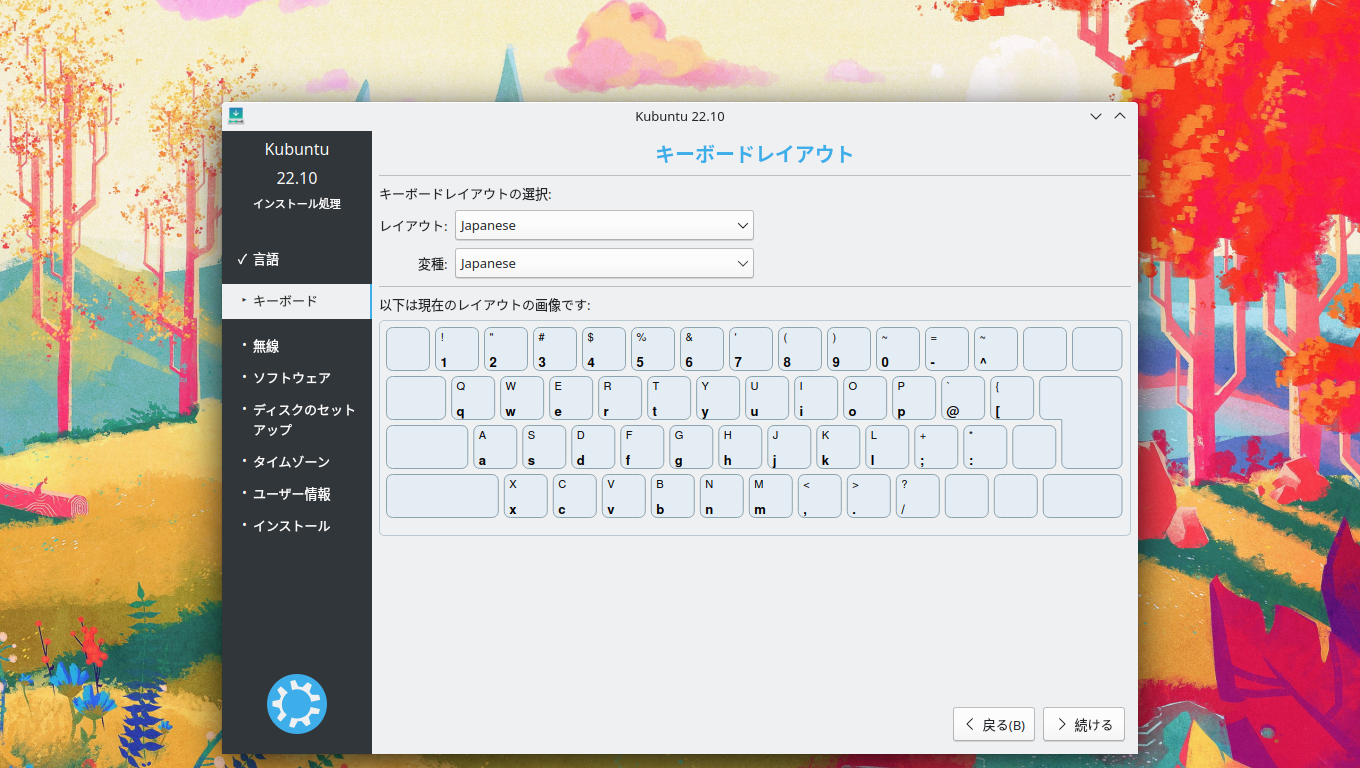Click the I key in keyboard preview
The image size is (1360, 768).
[x=816, y=398]
